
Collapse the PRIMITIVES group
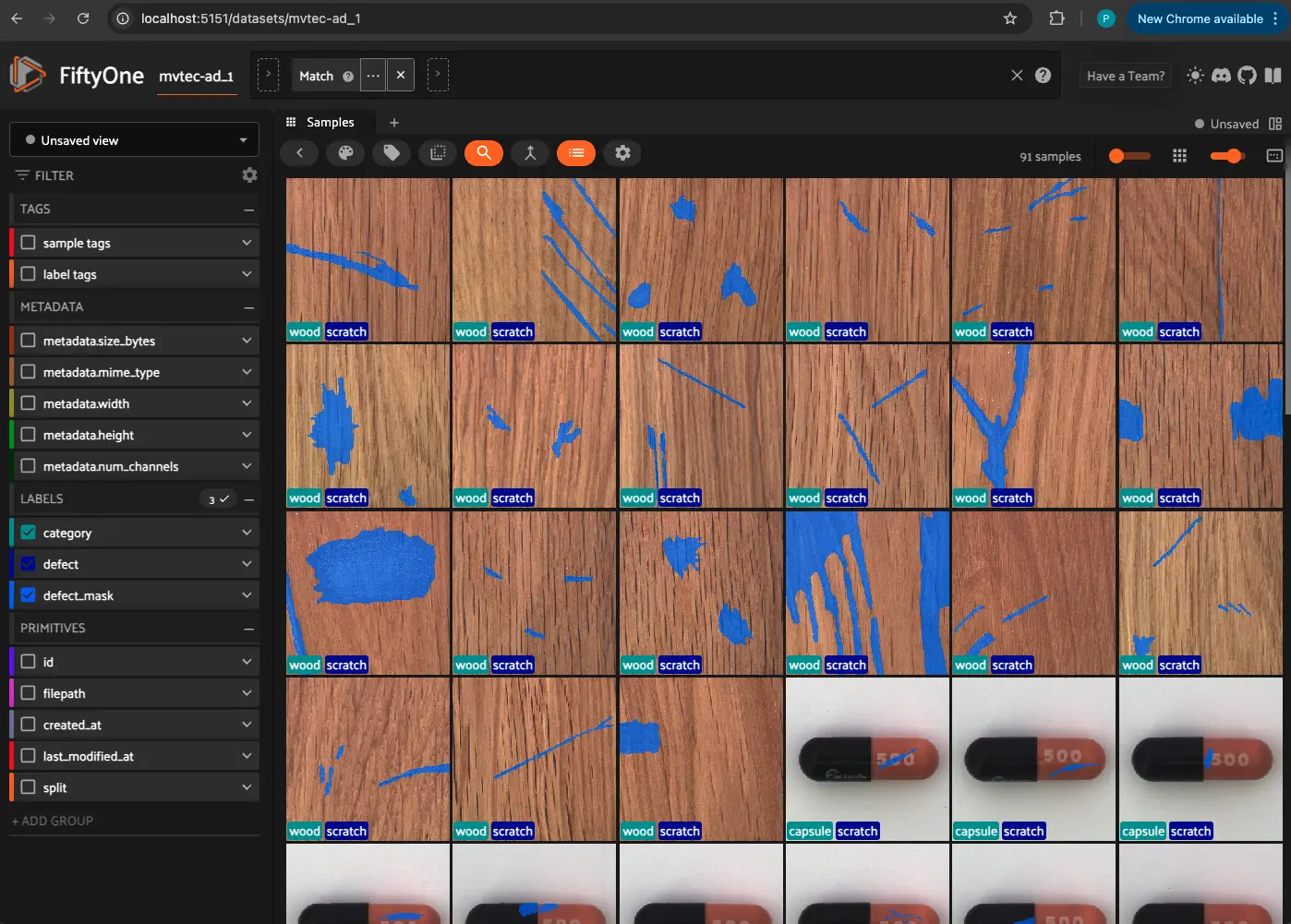248,629
